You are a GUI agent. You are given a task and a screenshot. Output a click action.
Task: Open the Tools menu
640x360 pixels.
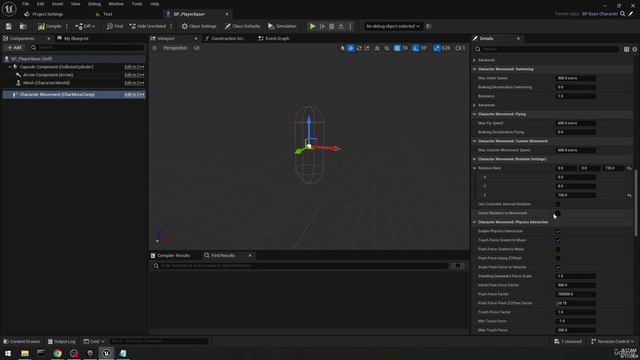pyautogui.click(x=137, y=4)
